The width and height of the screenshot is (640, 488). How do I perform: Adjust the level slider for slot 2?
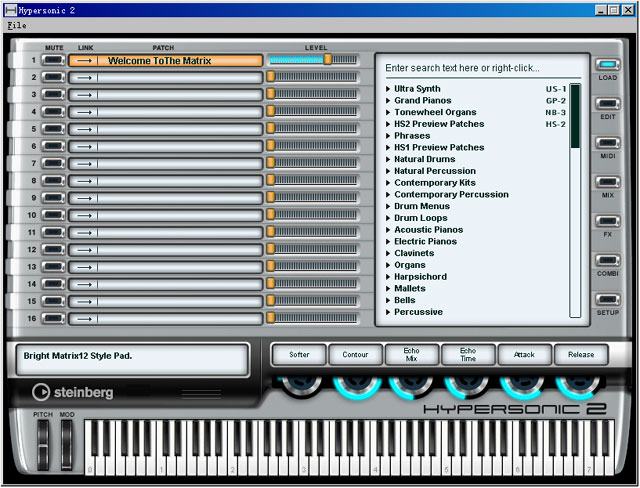click(x=313, y=77)
